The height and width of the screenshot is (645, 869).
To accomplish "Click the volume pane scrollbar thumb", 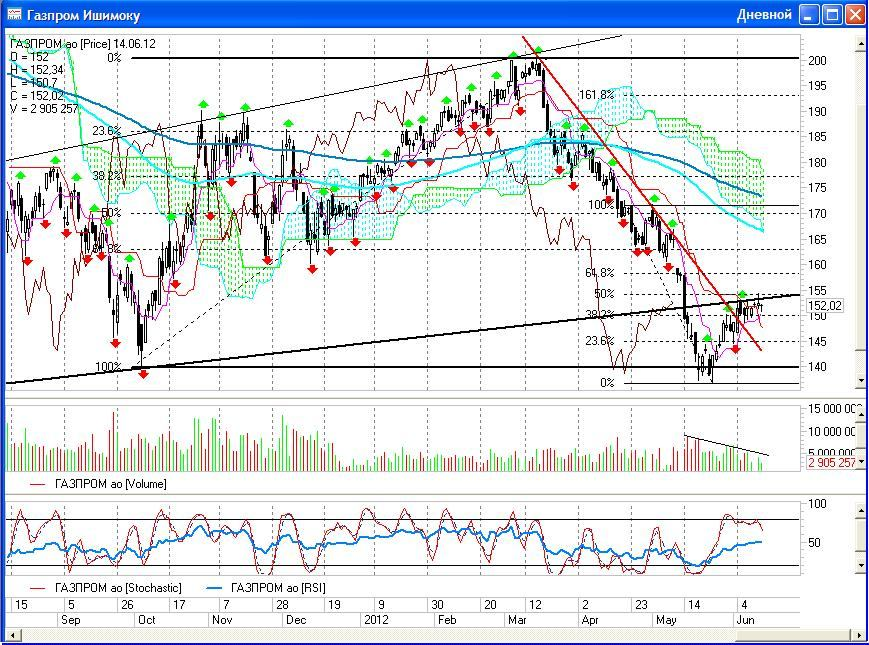I will tap(861, 436).
